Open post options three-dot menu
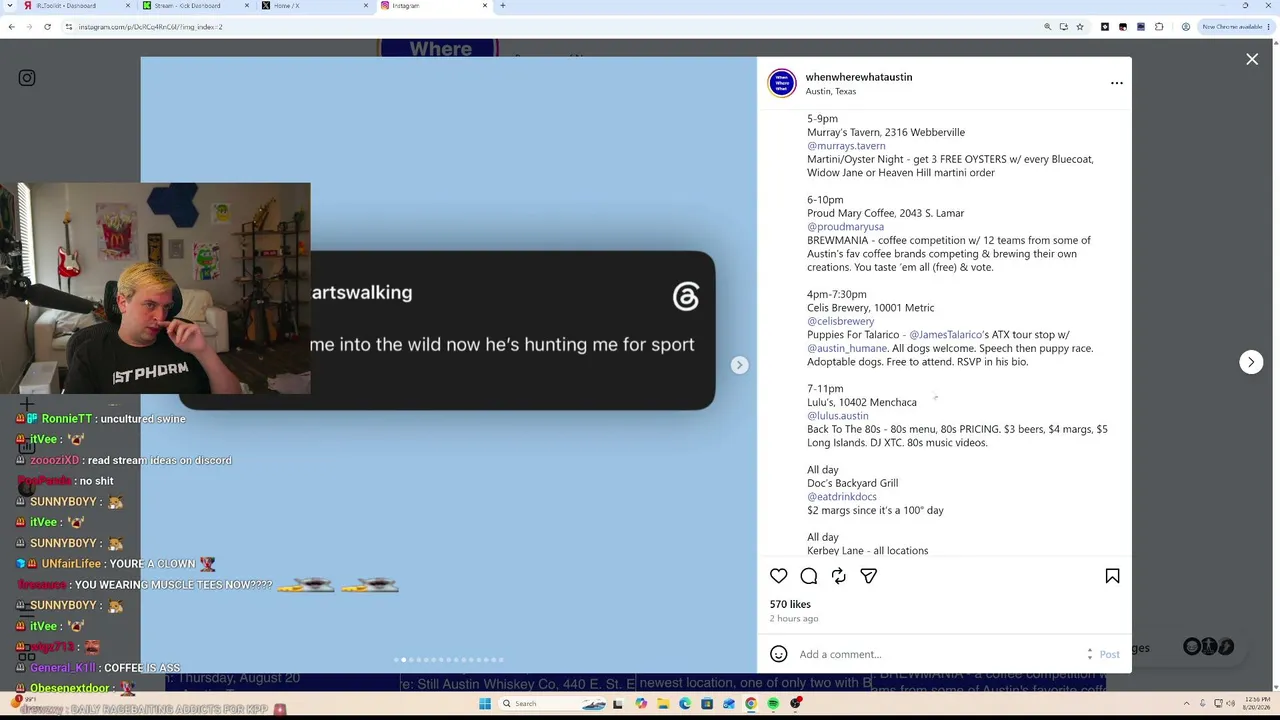The image size is (1280, 720). pos(1117,83)
